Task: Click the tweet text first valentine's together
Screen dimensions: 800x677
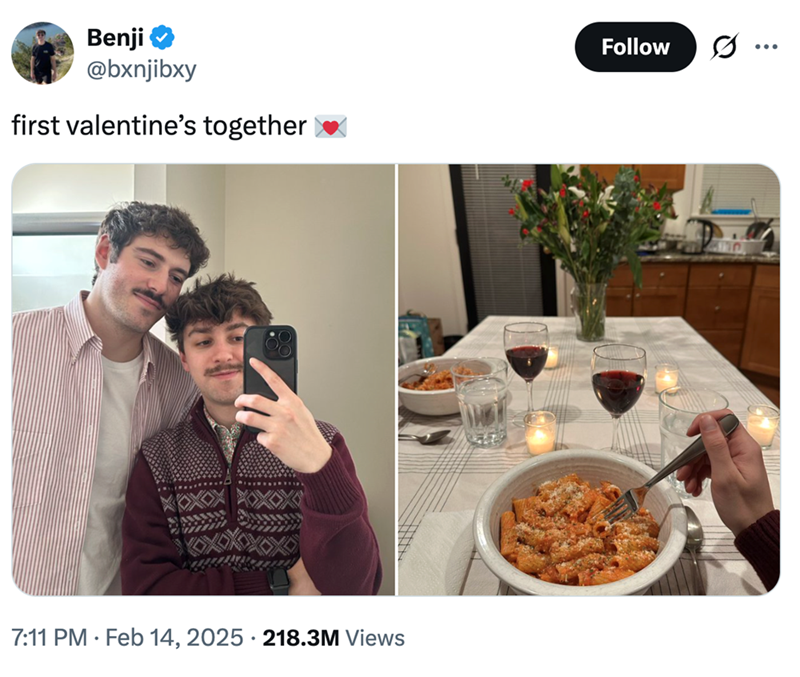Action: pos(159,126)
